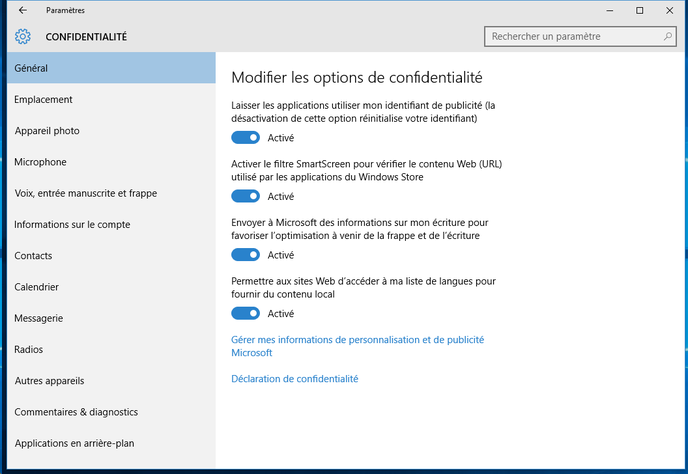Toggle sending writing info to Microsoft
The height and width of the screenshot is (474, 688).
pyautogui.click(x=246, y=255)
